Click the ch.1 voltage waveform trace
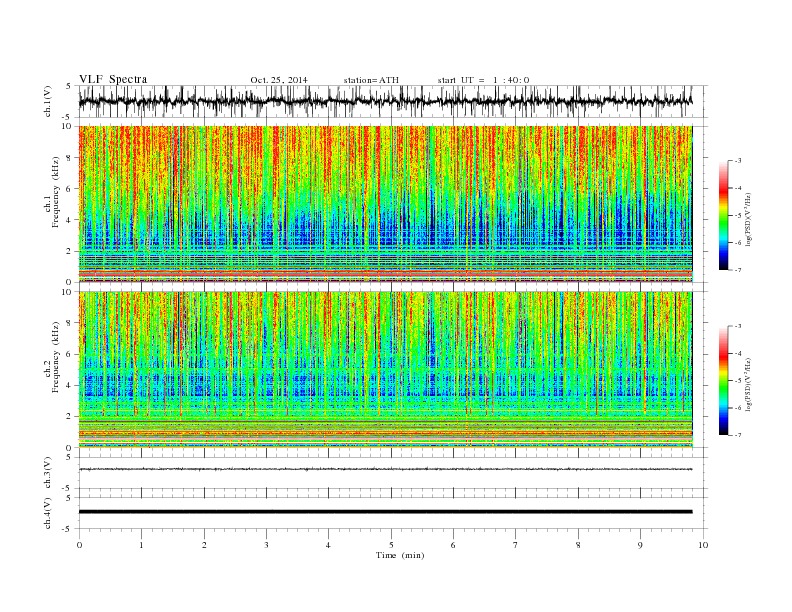792x612 pixels. coord(385,101)
